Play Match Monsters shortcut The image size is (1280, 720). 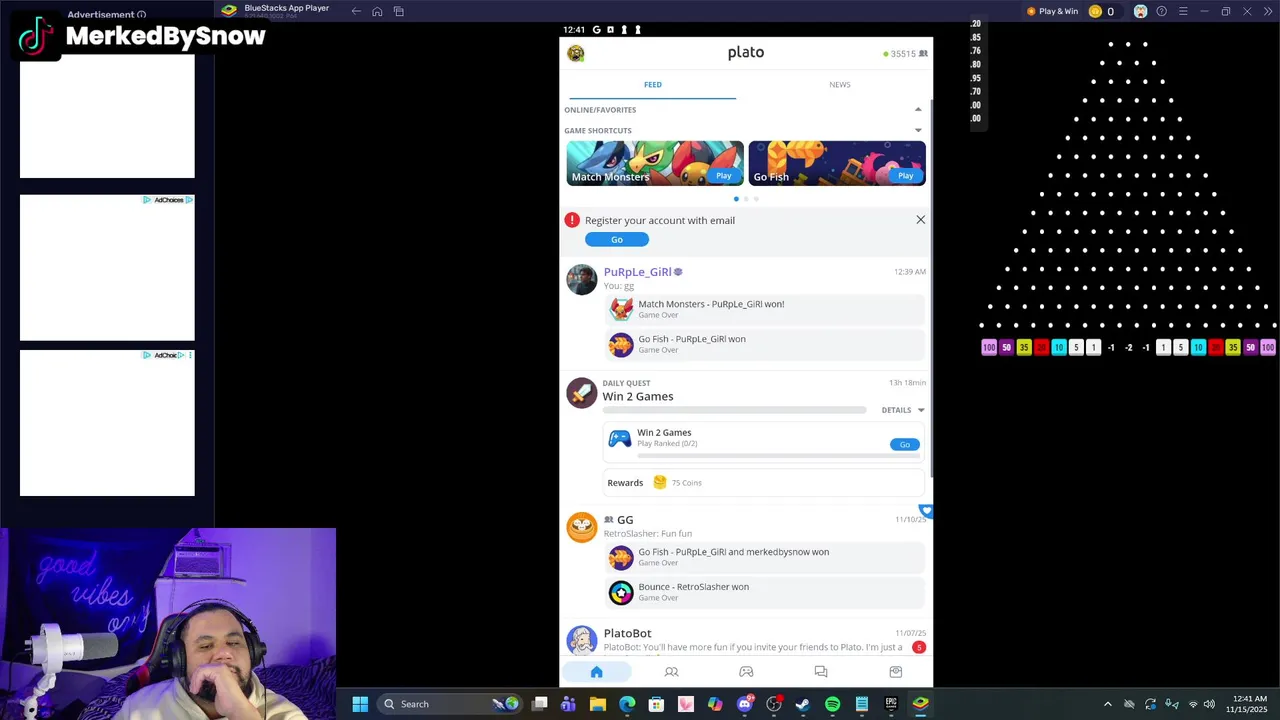tap(723, 176)
